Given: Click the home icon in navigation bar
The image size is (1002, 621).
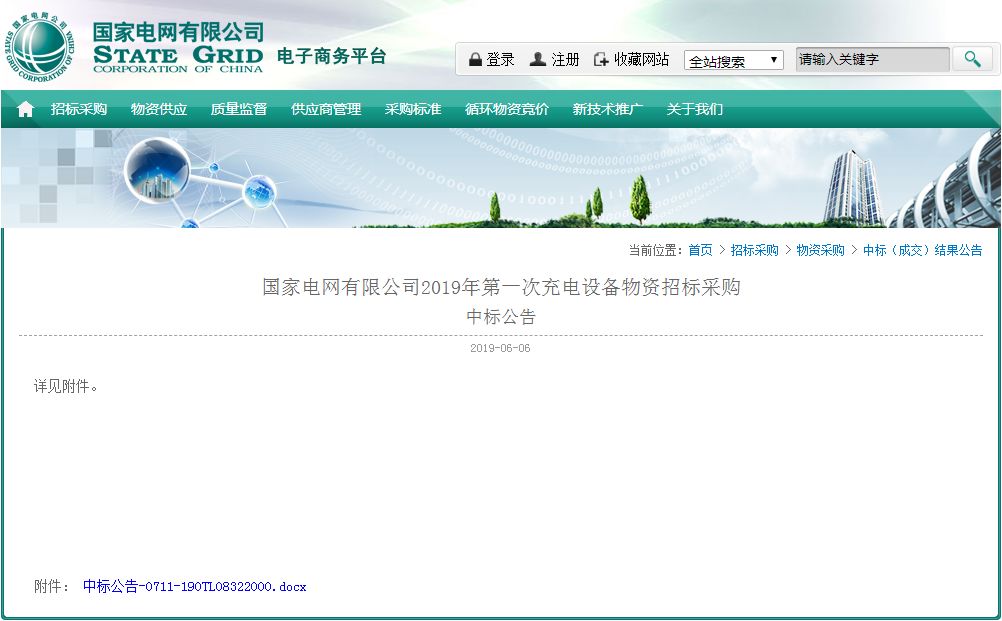Looking at the screenshot, I should tap(25, 109).
